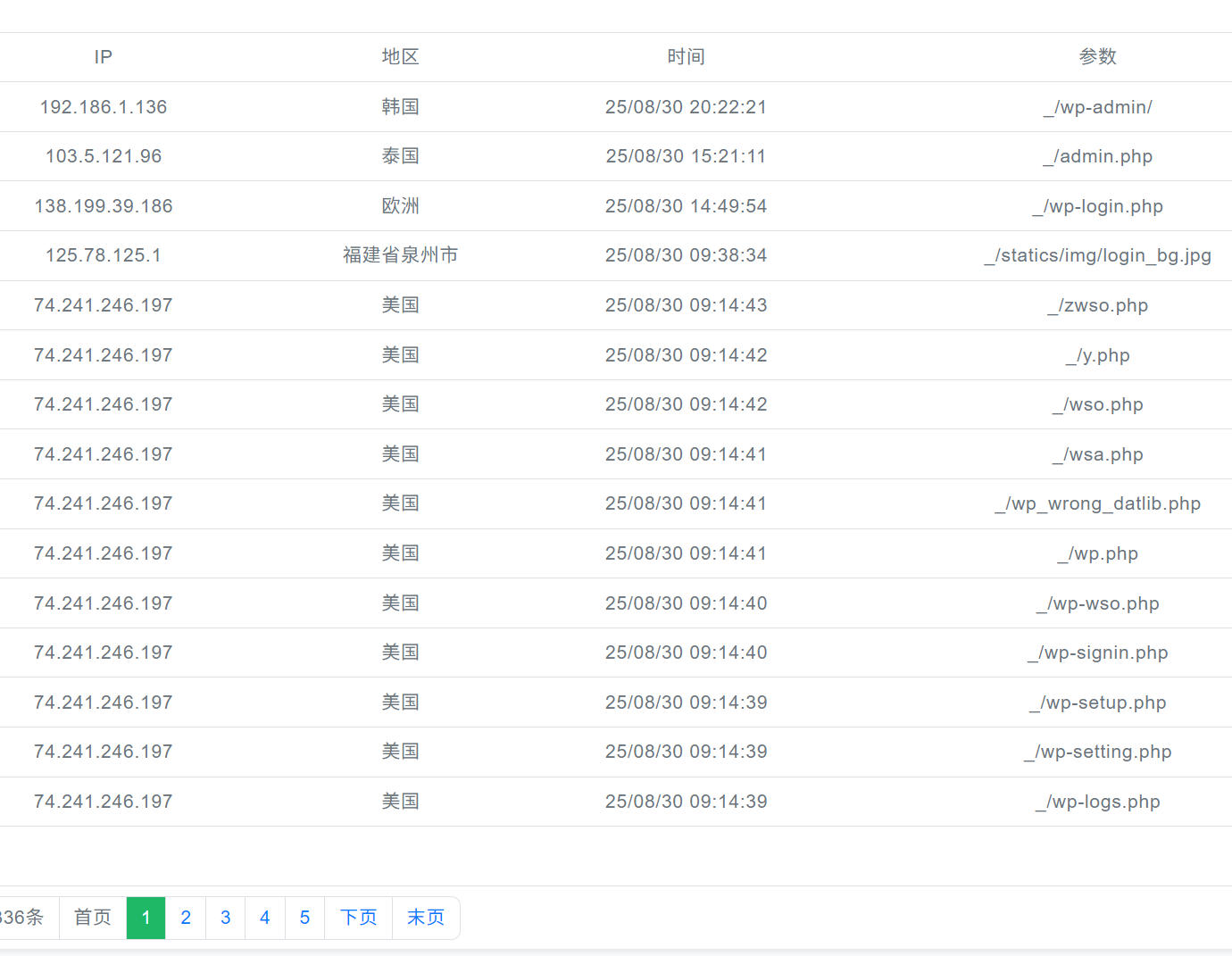The image size is (1232, 956).
Task: Click 末页 to jump to last page
Action: coord(426,917)
